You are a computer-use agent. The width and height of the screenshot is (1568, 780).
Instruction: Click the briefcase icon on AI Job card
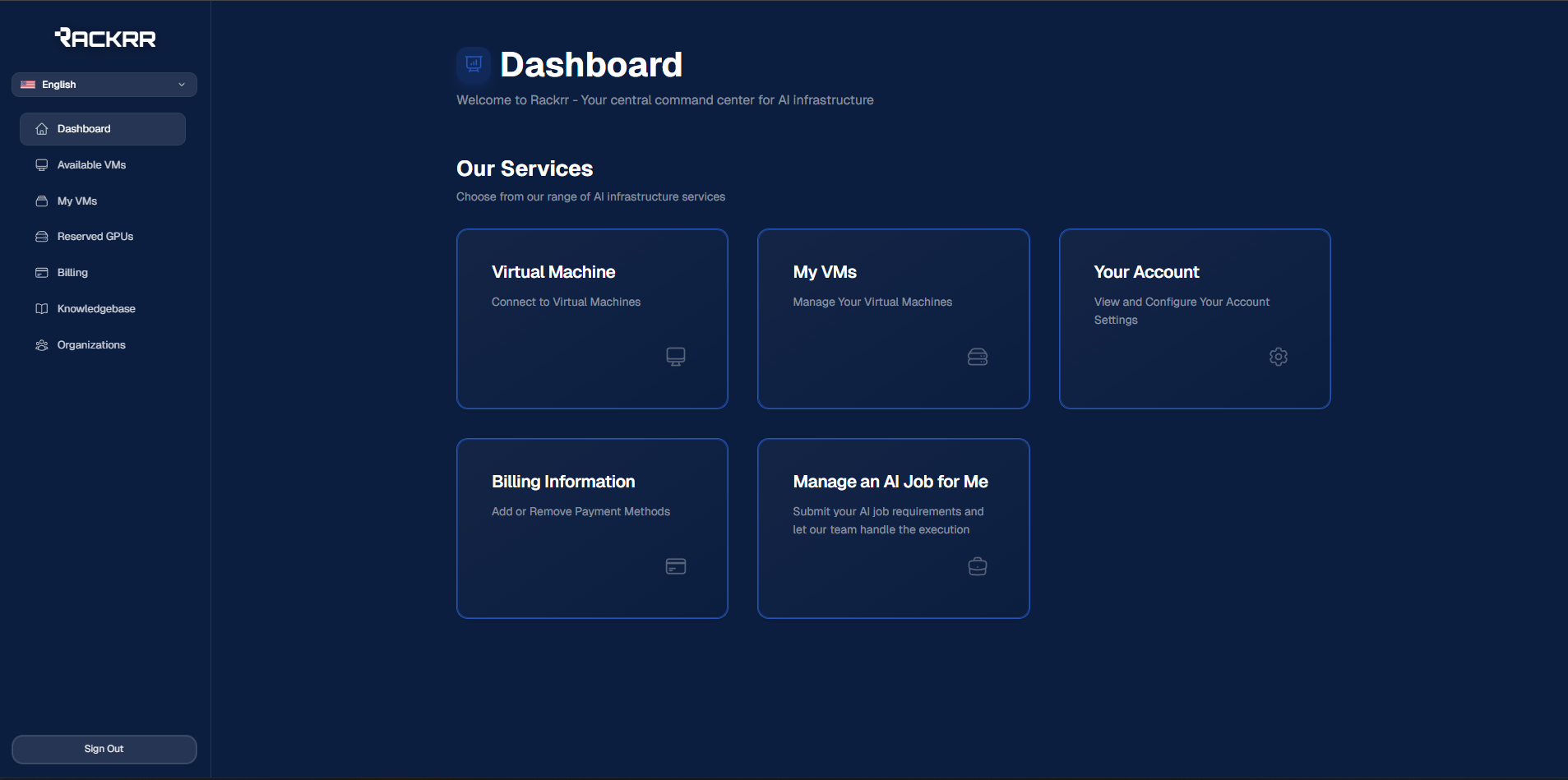[976, 565]
